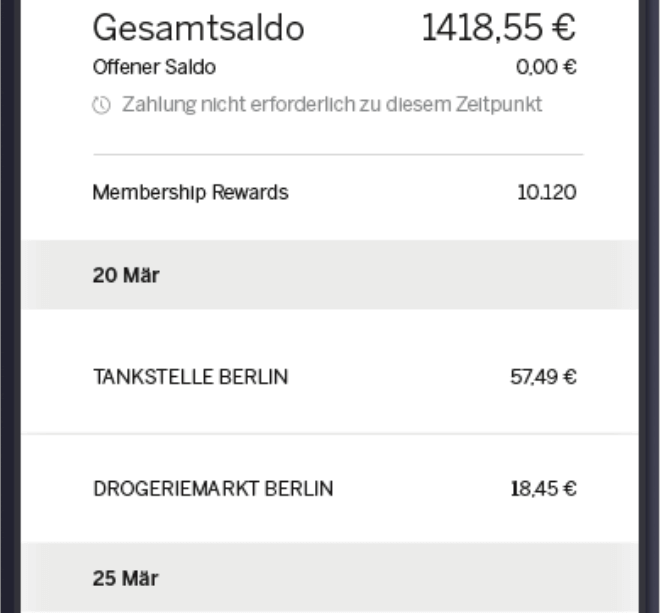Image resolution: width=660 pixels, height=613 pixels.
Task: Click empty space right of the 20 Mär header
Action: tap(400, 276)
